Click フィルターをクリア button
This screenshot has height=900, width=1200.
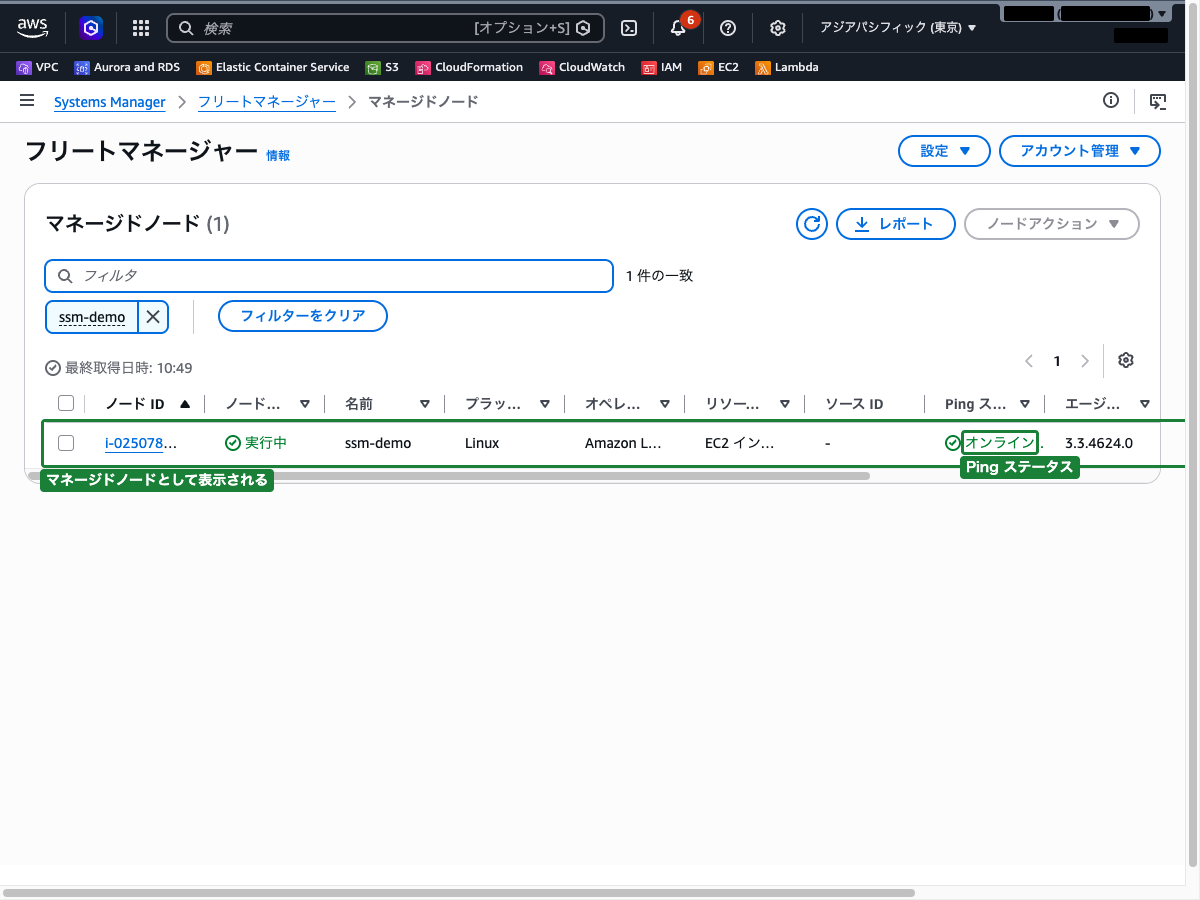click(x=303, y=316)
